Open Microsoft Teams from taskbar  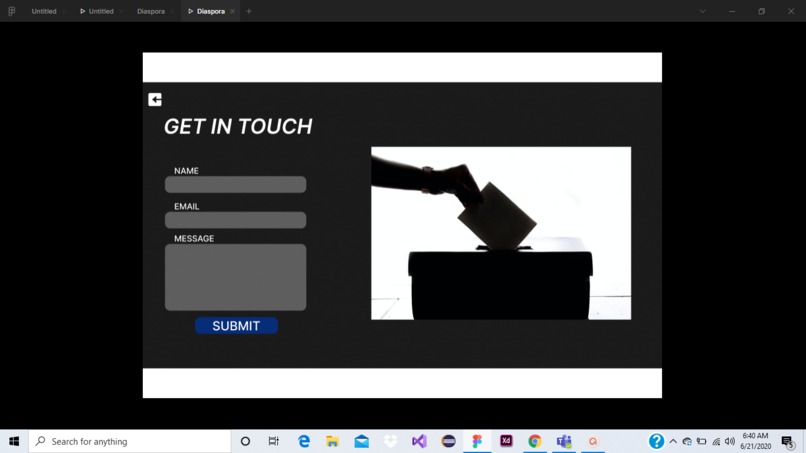[x=564, y=441]
